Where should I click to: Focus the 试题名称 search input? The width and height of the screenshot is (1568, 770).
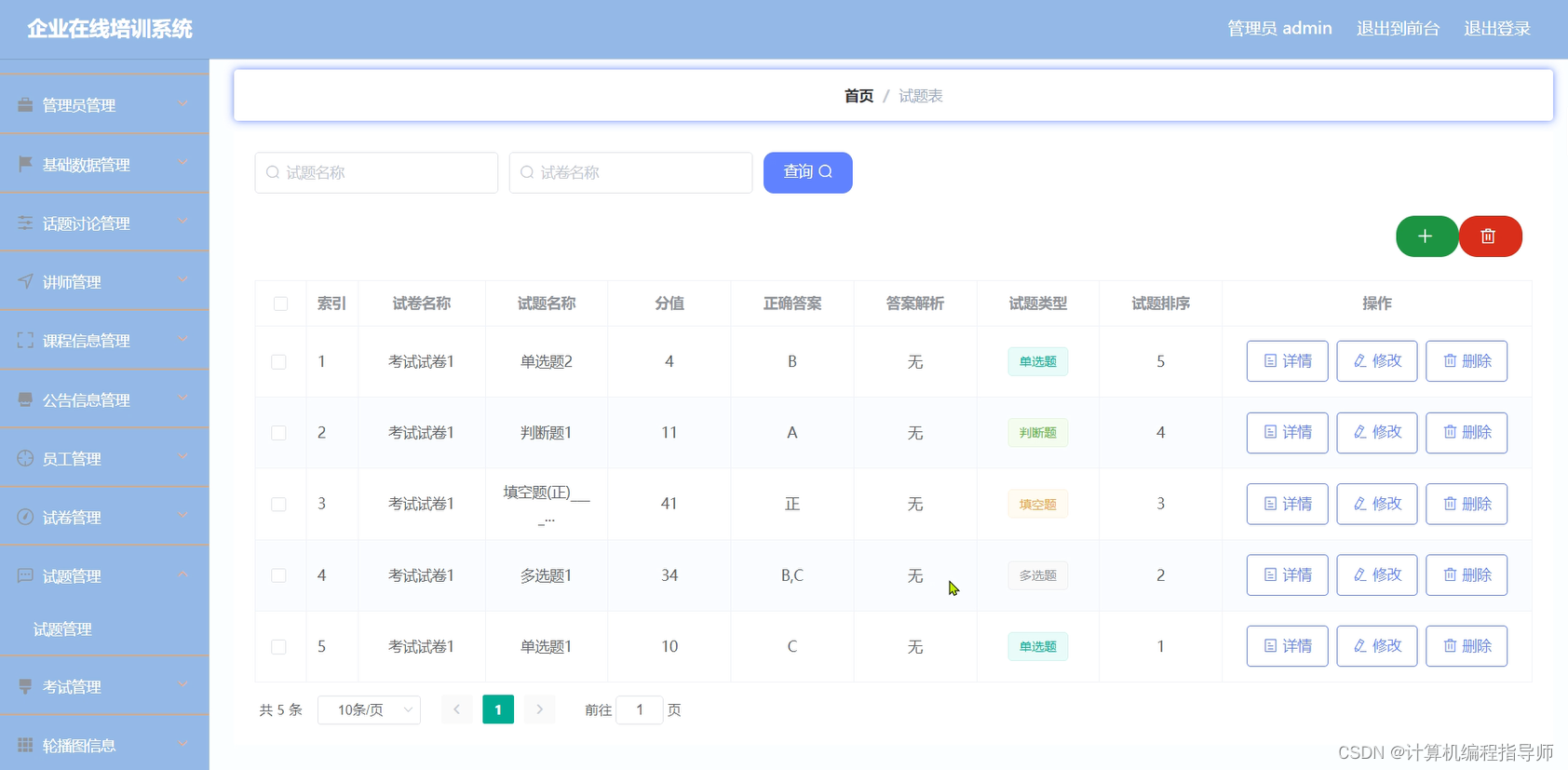376,172
